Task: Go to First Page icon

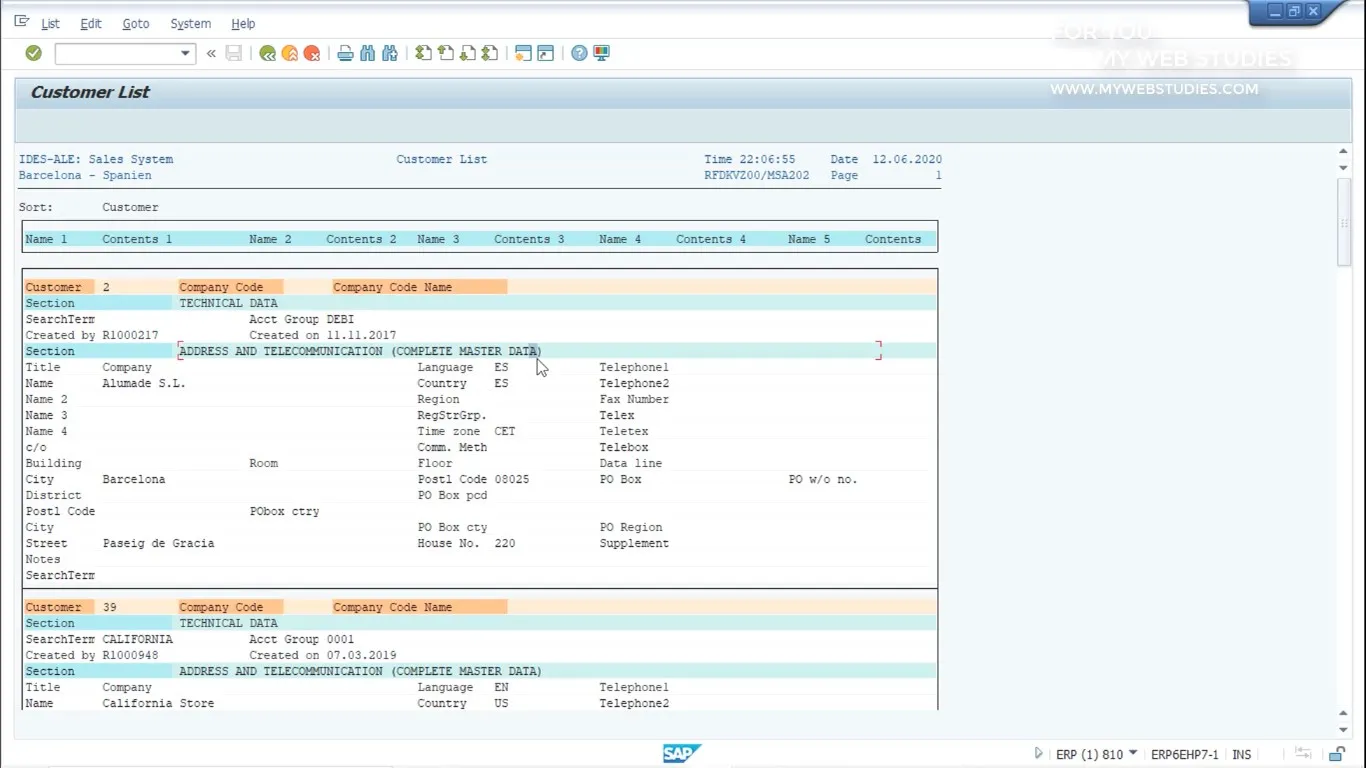Action: point(423,53)
